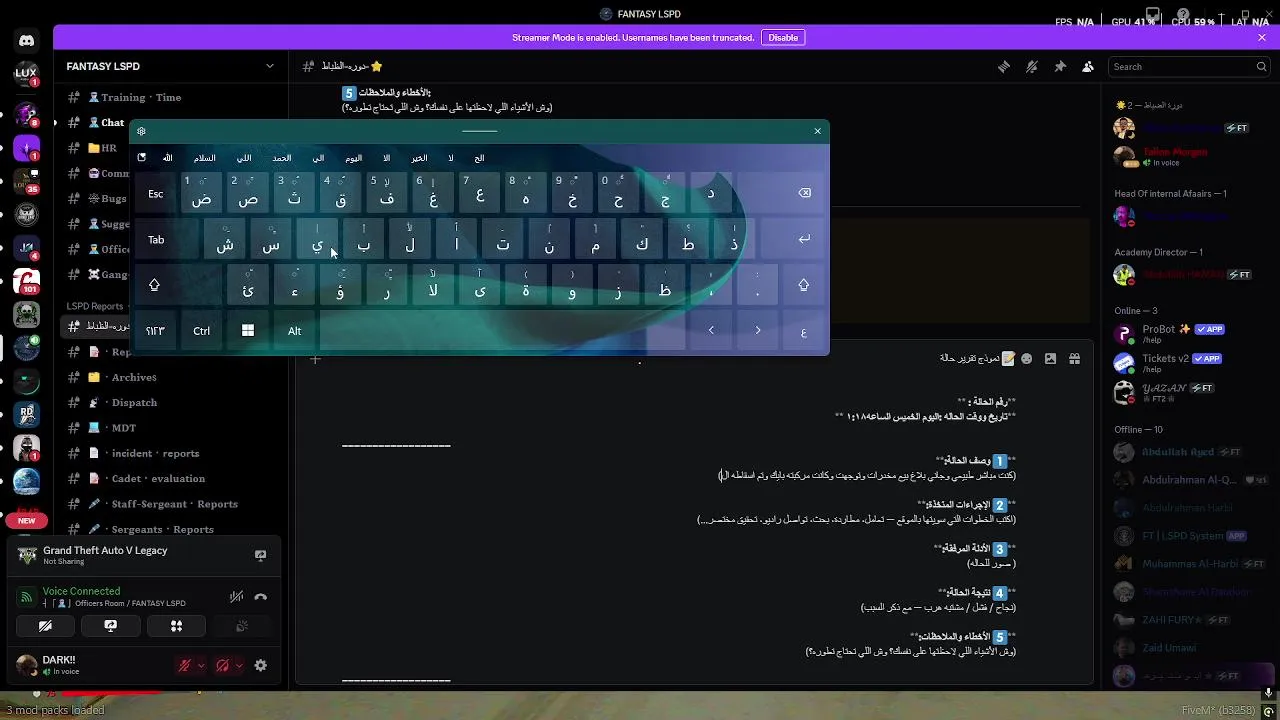
Task: Select the 'السلام' text suggestion
Action: click(x=205, y=158)
